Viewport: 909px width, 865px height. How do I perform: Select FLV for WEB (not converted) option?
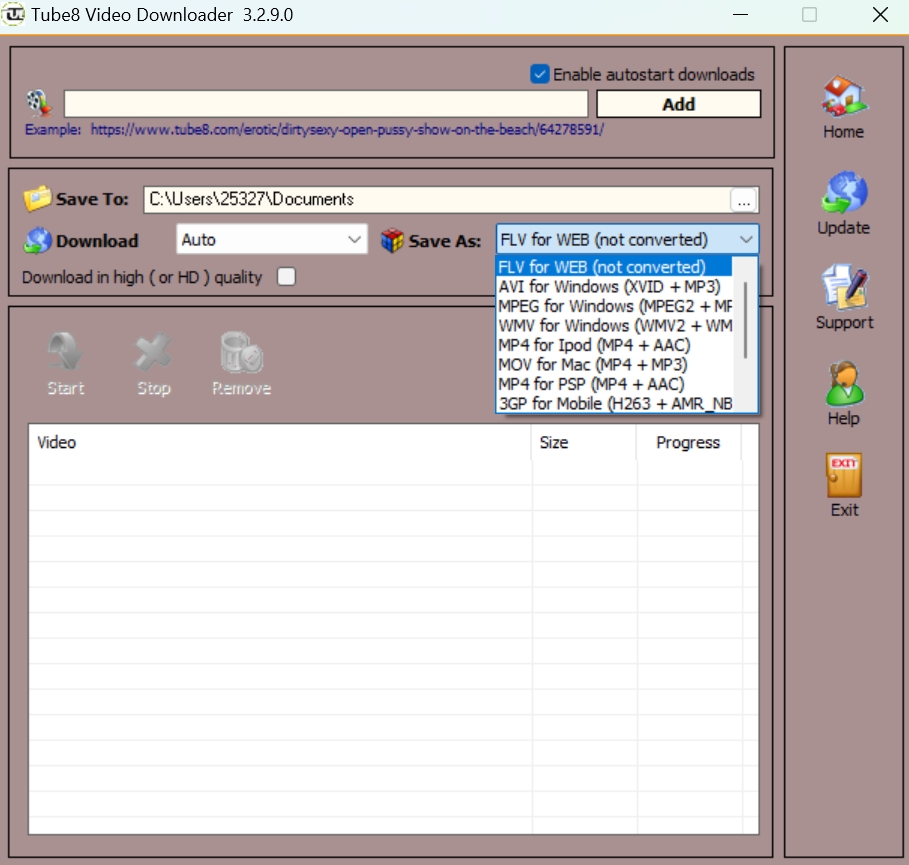pyautogui.click(x=615, y=267)
